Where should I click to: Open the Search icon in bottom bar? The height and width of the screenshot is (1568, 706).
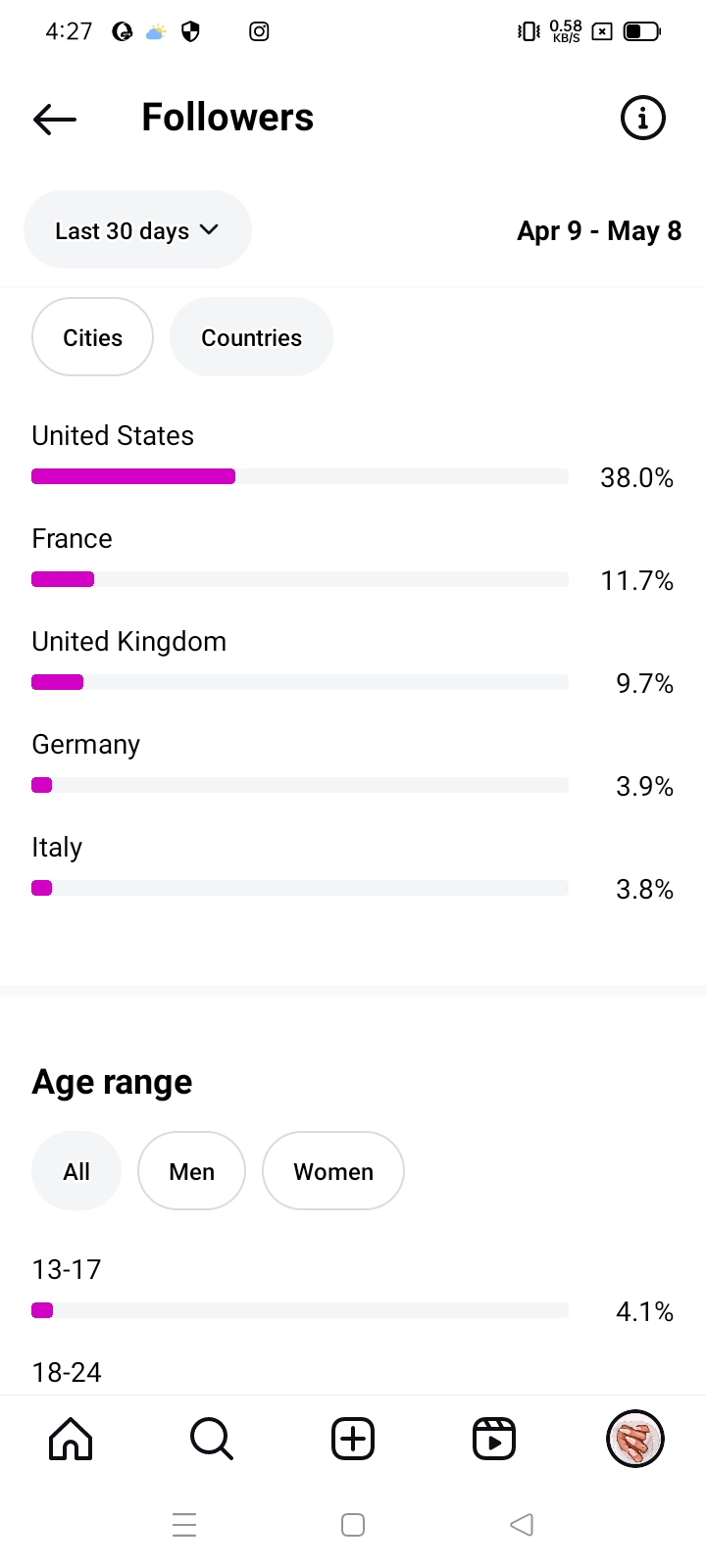point(212,1440)
